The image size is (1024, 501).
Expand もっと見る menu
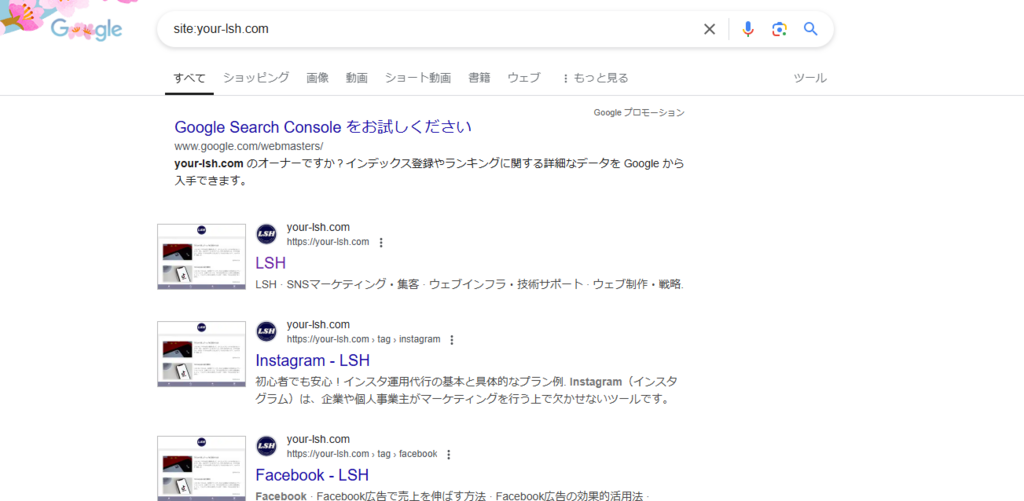tap(595, 78)
